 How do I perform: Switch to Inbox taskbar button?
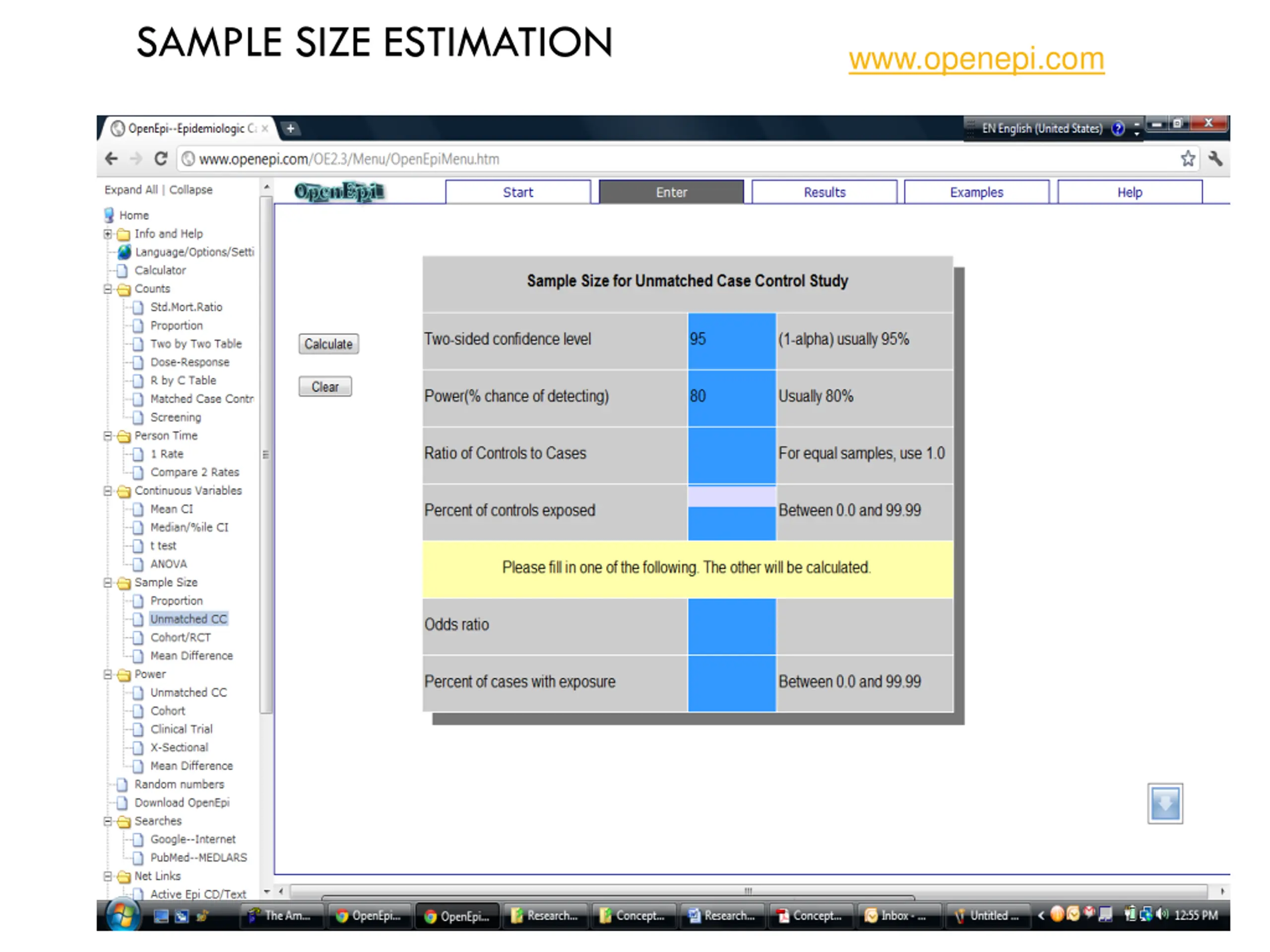coord(899,916)
